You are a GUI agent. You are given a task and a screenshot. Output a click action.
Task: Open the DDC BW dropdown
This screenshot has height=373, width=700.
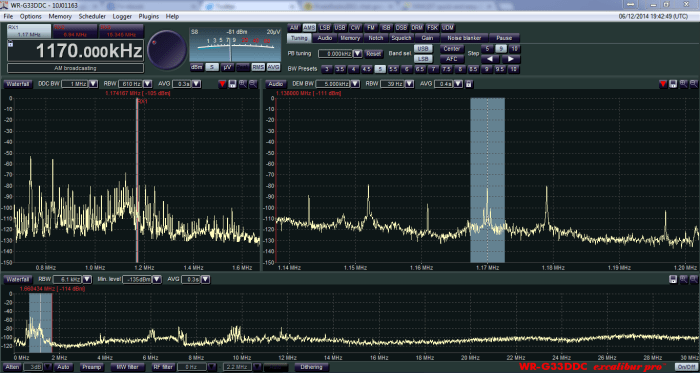click(x=93, y=84)
